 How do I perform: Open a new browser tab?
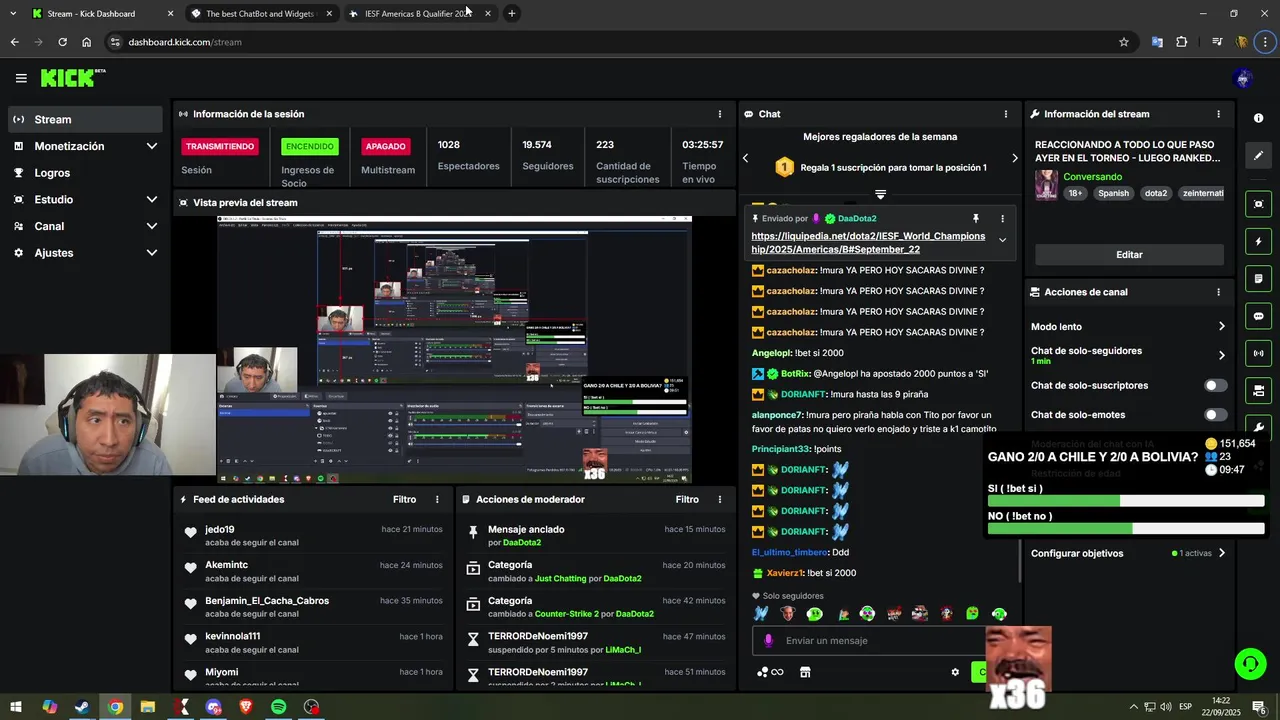(x=511, y=13)
